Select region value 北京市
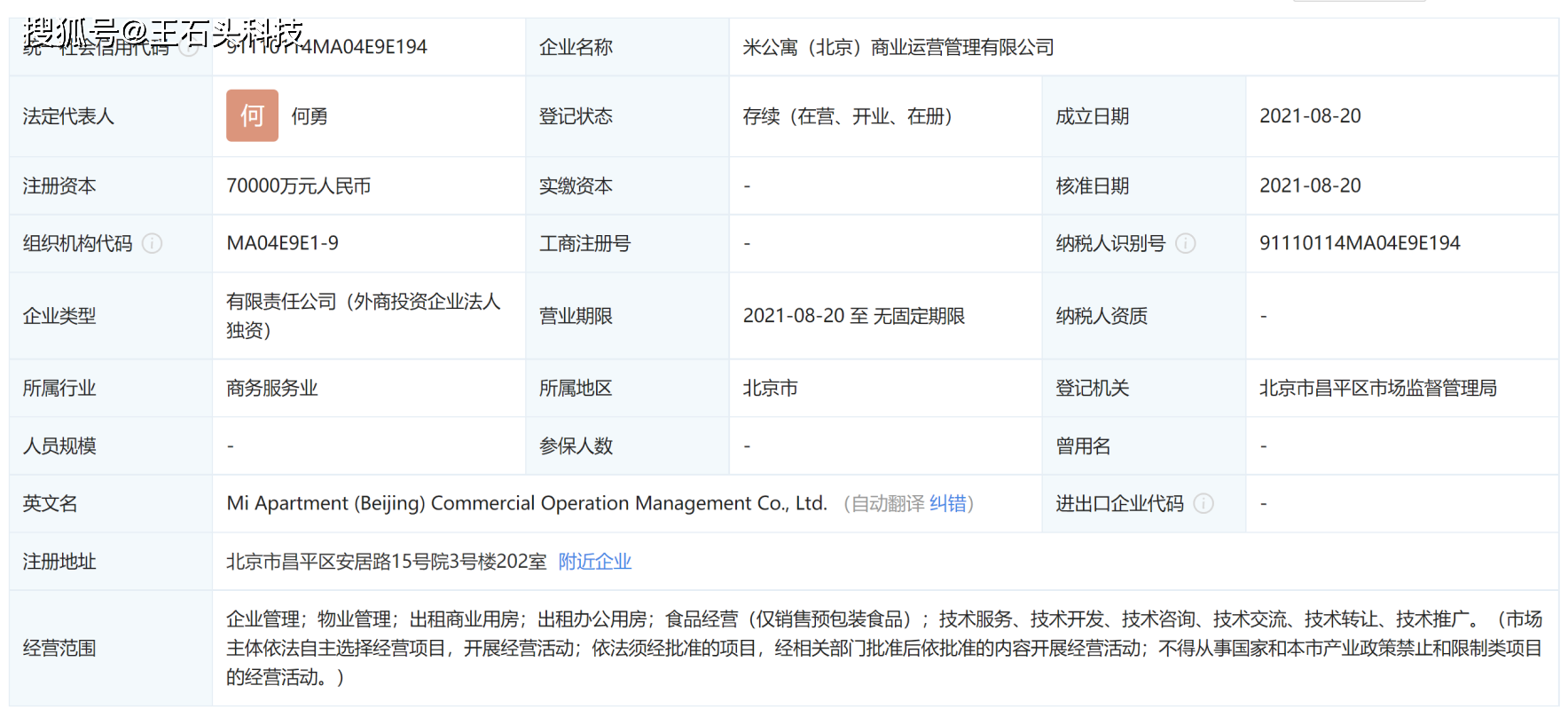1568x717 pixels. coord(770,388)
